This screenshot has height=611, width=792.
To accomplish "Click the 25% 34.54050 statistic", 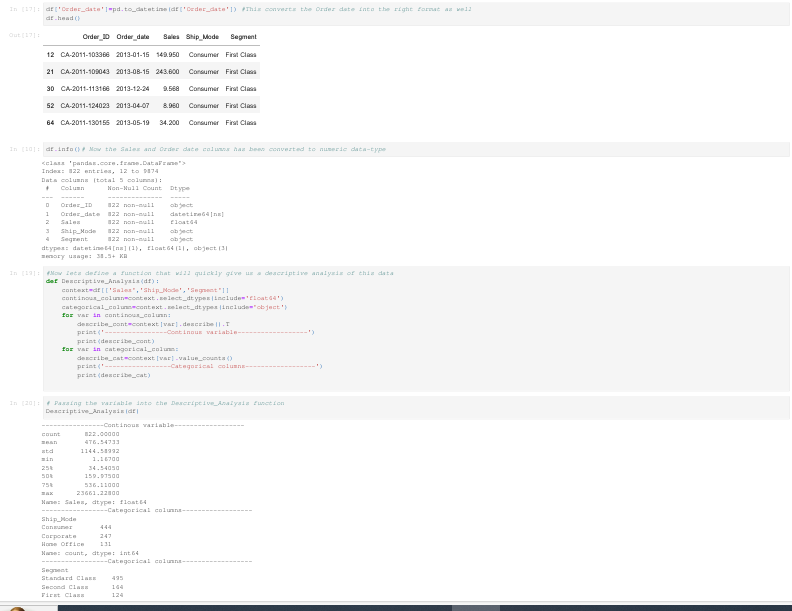I will (80, 468).
